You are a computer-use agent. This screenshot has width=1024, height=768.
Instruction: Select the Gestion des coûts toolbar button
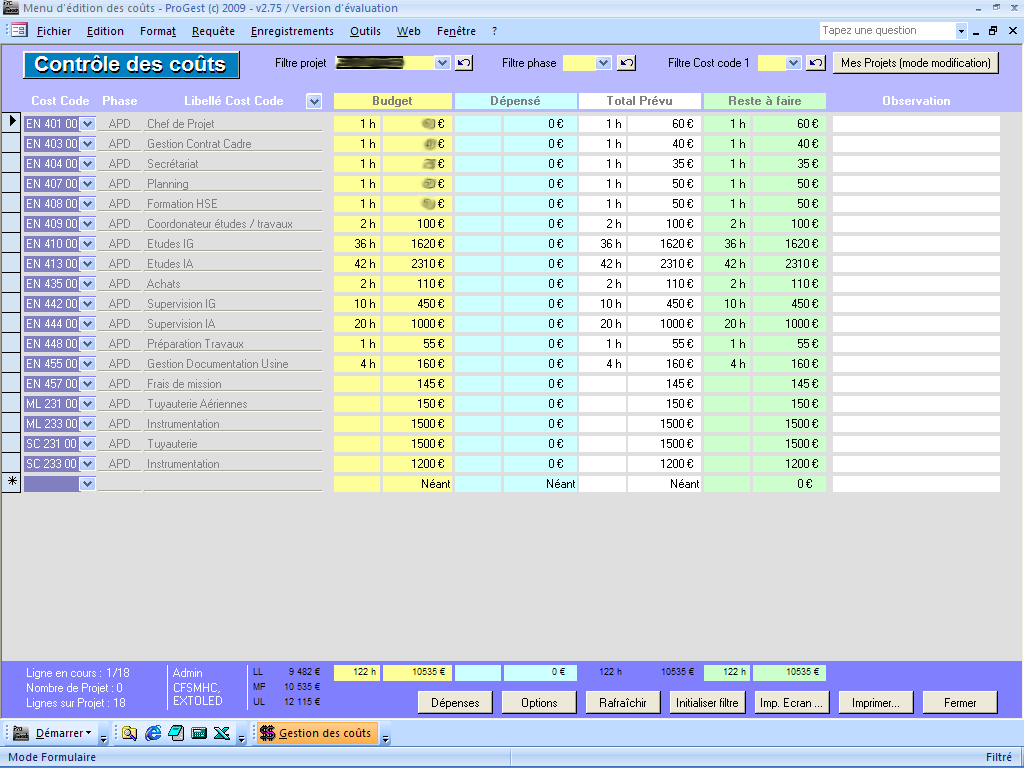coord(317,733)
